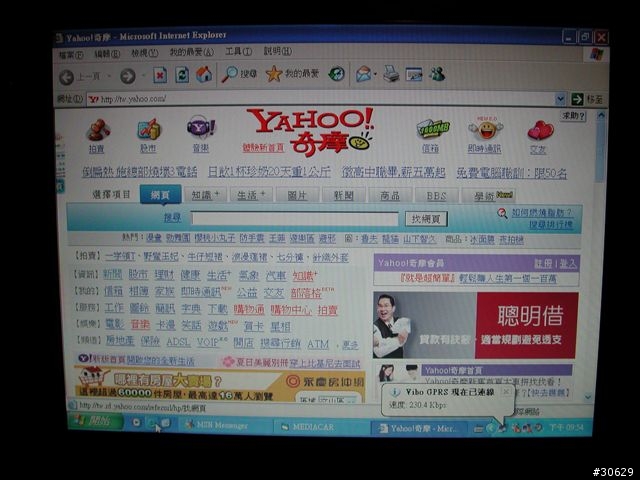Stop page loading with the red X icon
640x480 pixels.
coord(160,76)
